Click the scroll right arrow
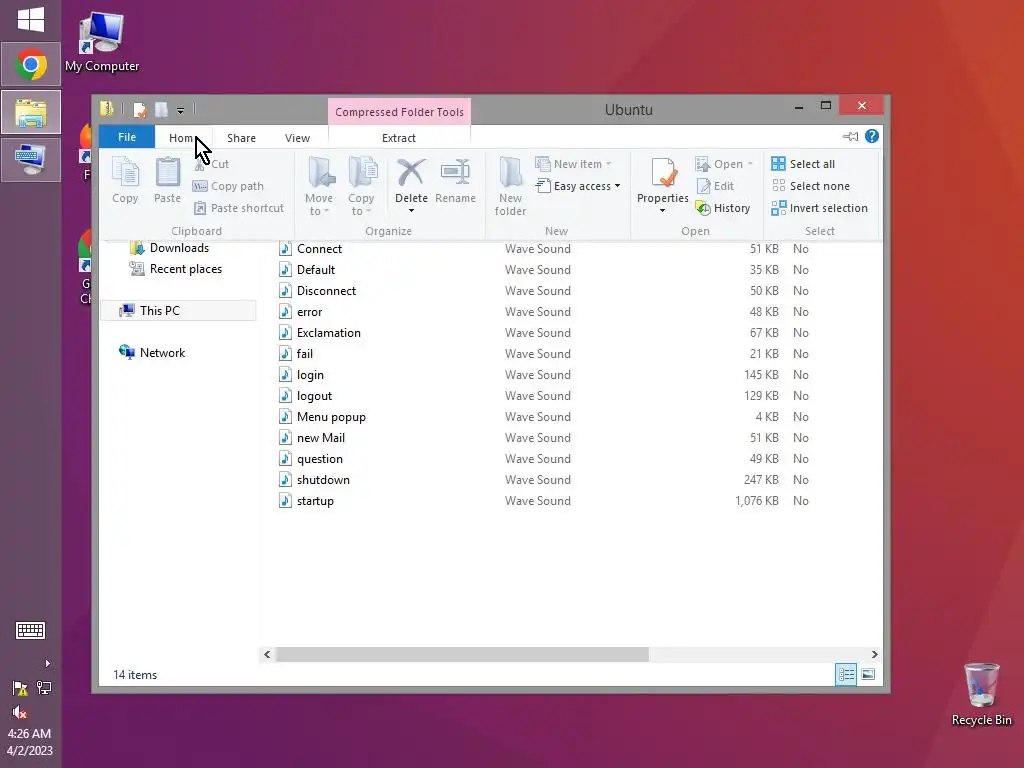Image resolution: width=1024 pixels, height=768 pixels. pyautogui.click(x=874, y=654)
